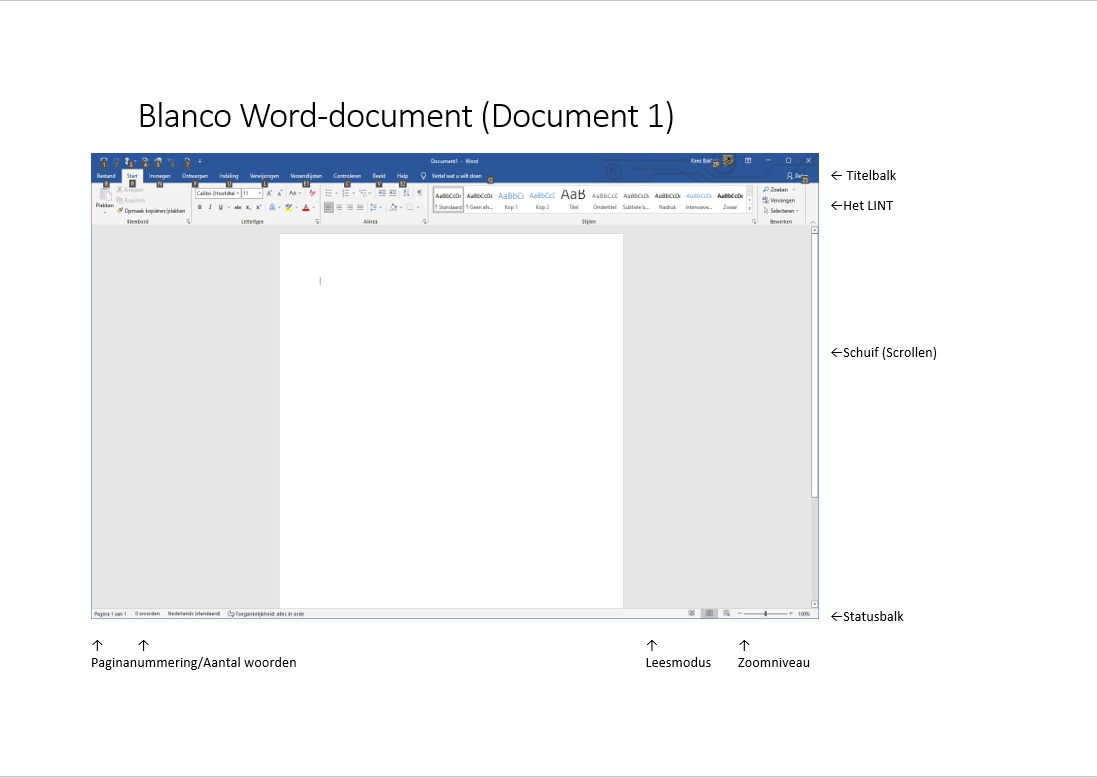Click the sort A-Z icon

click(406, 193)
